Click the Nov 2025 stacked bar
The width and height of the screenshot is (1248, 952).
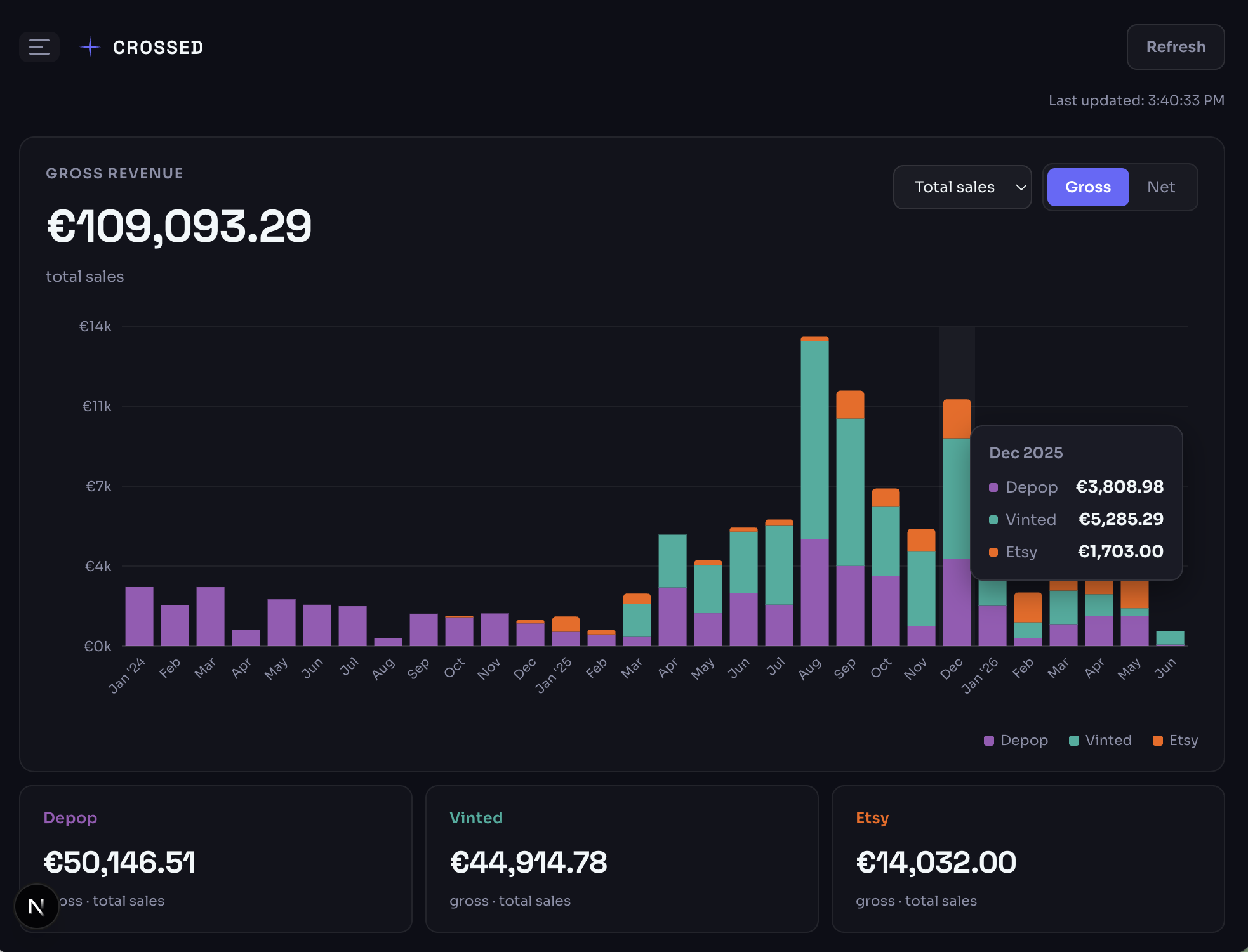(921, 588)
